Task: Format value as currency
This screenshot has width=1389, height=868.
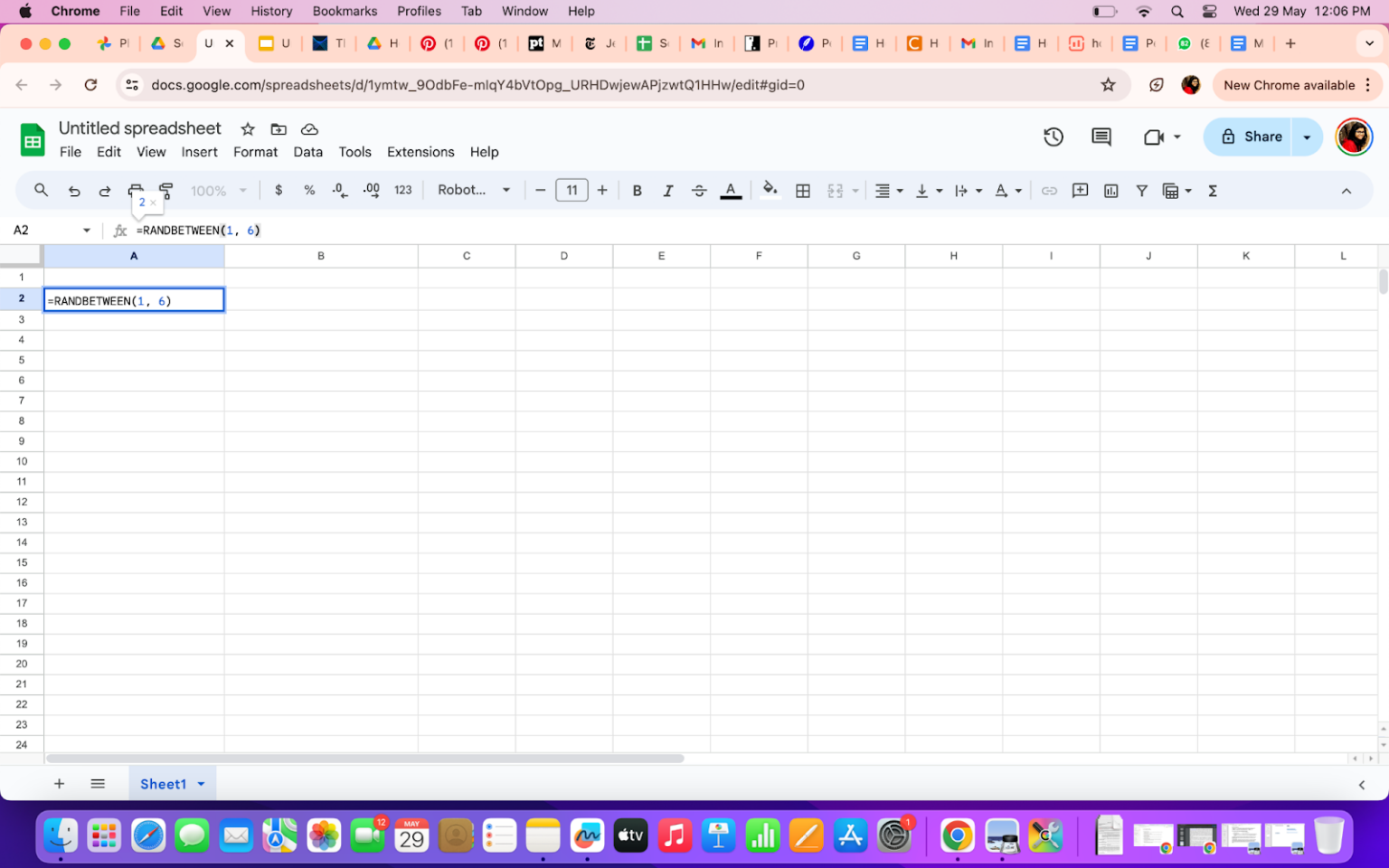Action: (279, 190)
